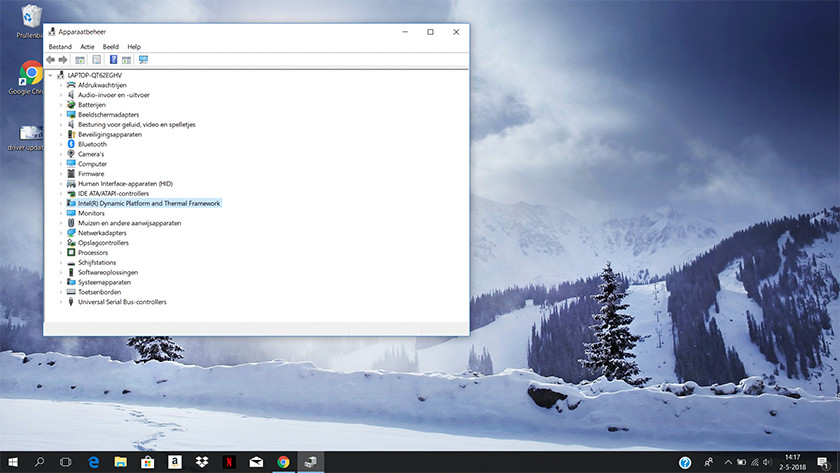This screenshot has width=840, height=473.
Task: Expand the Beeldschermadapters category
Action: 60,115
